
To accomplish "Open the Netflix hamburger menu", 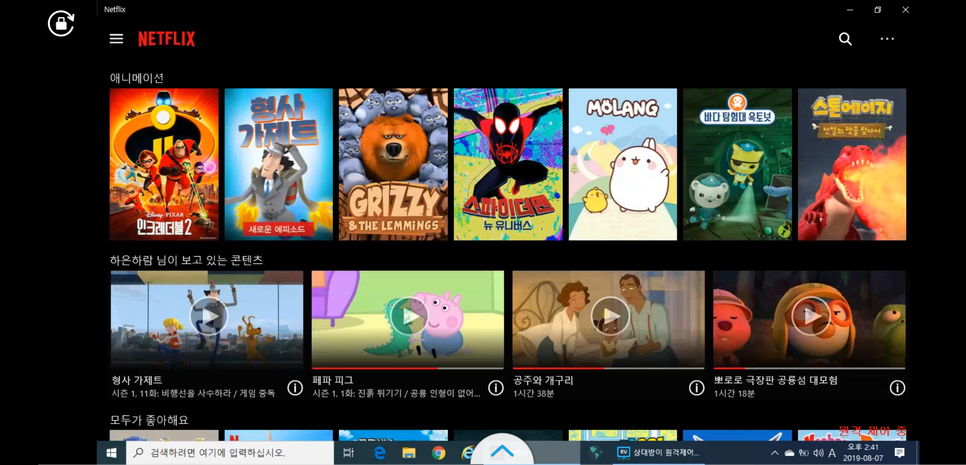I will click(x=116, y=39).
